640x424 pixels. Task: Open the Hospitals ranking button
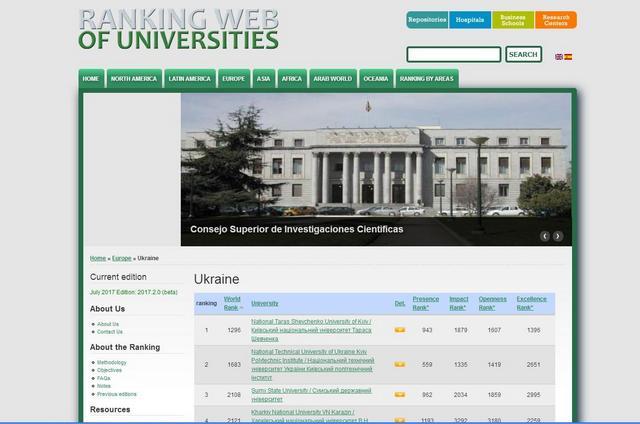(x=470, y=20)
